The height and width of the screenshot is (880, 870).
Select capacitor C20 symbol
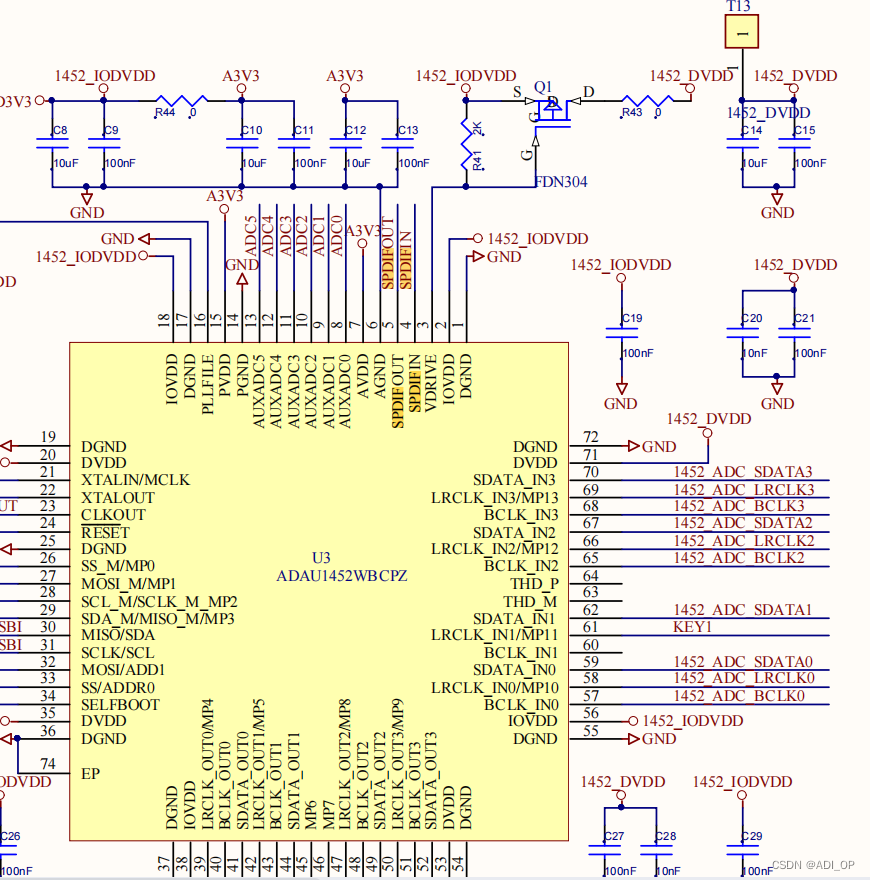click(742, 333)
